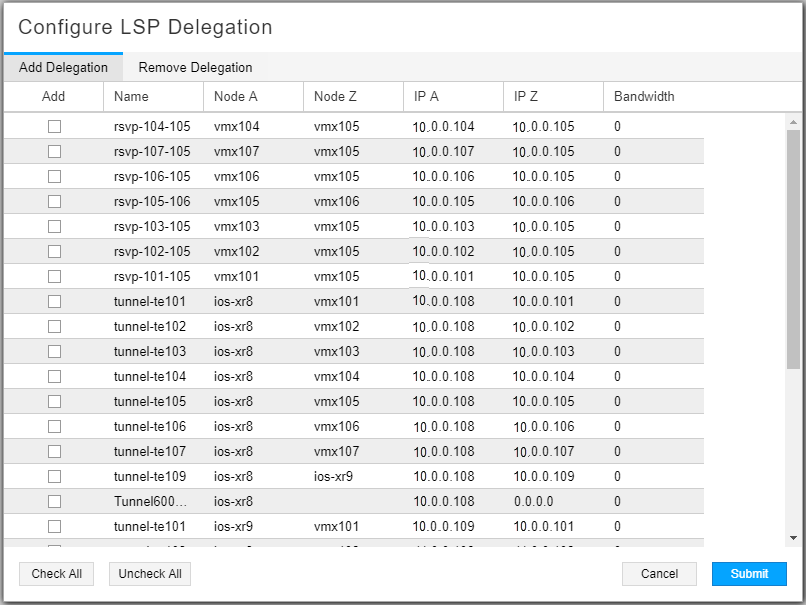Click the vertical scrollbar thumb
Viewport: 806px width, 605px height.
[794, 250]
